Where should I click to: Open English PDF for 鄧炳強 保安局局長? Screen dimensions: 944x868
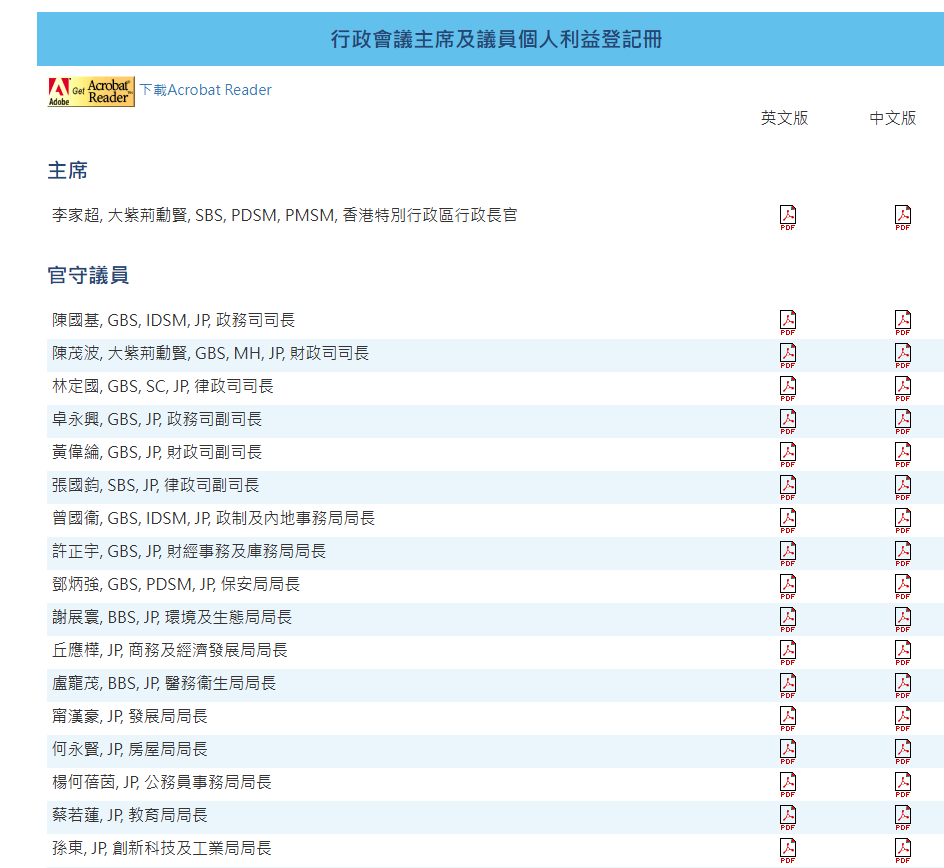(x=788, y=586)
